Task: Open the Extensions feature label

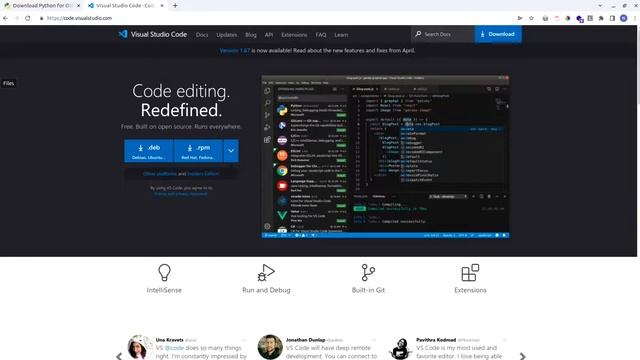Action: (470, 290)
